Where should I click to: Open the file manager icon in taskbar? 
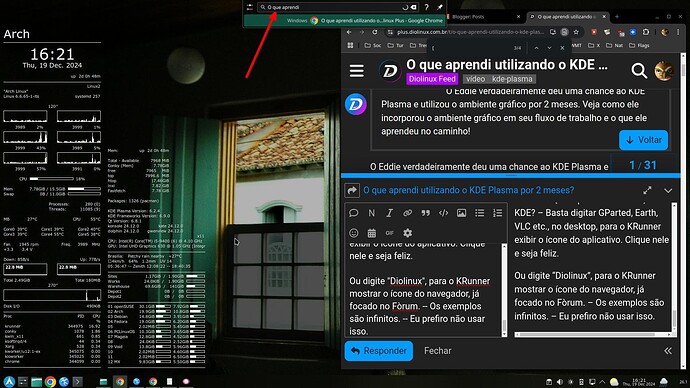coord(36,381)
